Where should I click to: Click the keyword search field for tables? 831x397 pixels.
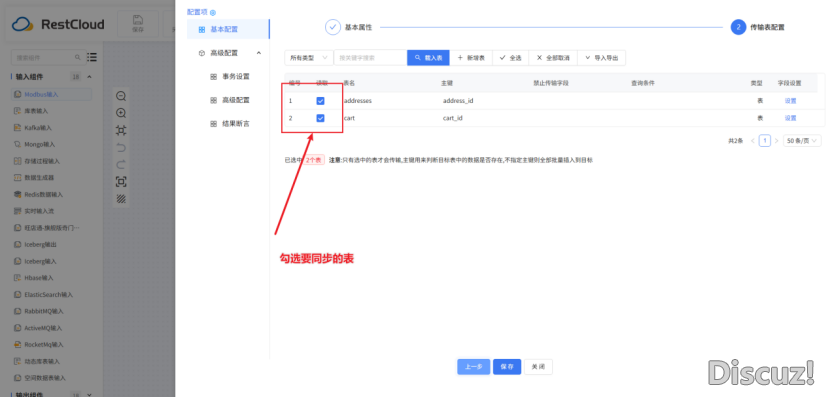pos(370,58)
